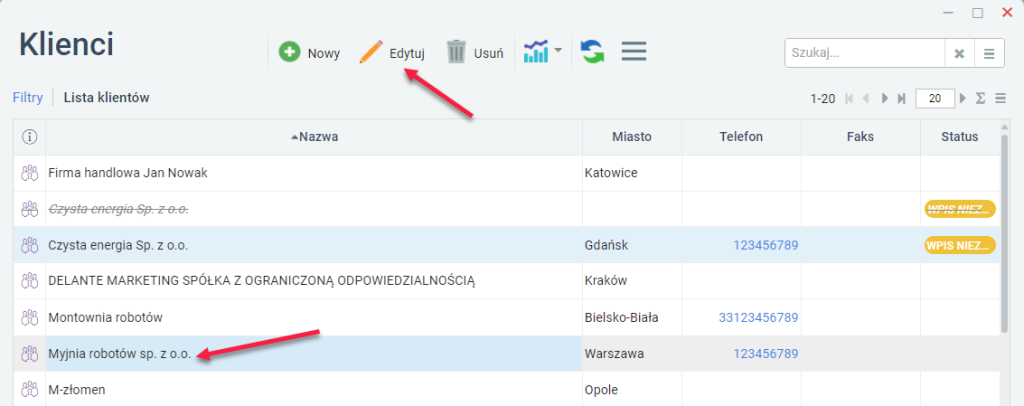Screen dimensions: 1024x406
Task: Click client icon for Firma handlowa Jan Nowak
Action: pos(29,173)
